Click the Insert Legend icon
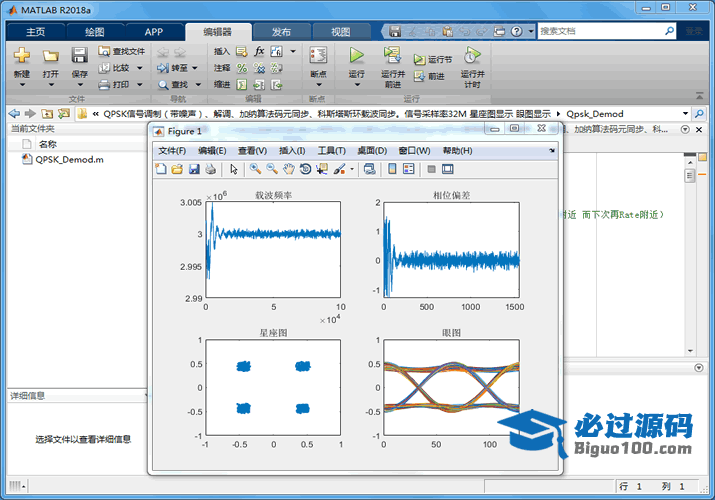The height and width of the screenshot is (500, 715). 409,169
